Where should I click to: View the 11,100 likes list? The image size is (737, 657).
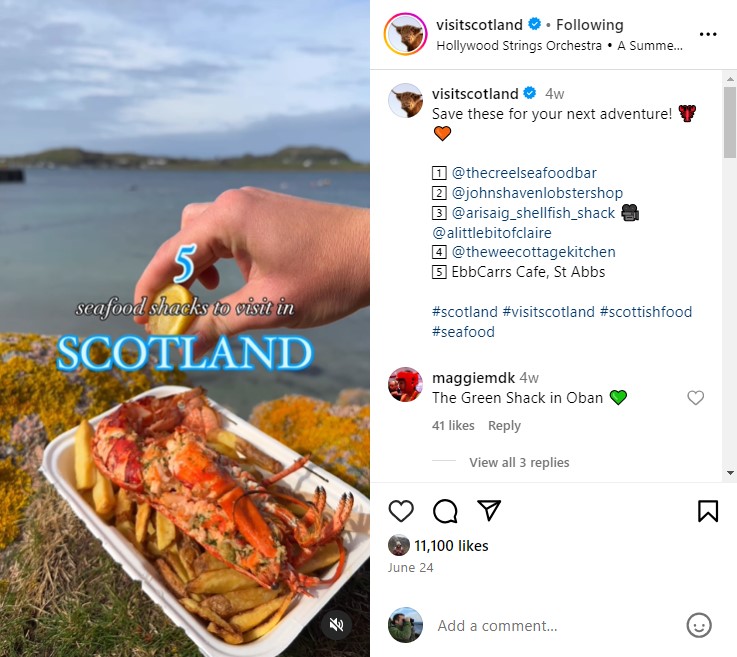click(451, 546)
